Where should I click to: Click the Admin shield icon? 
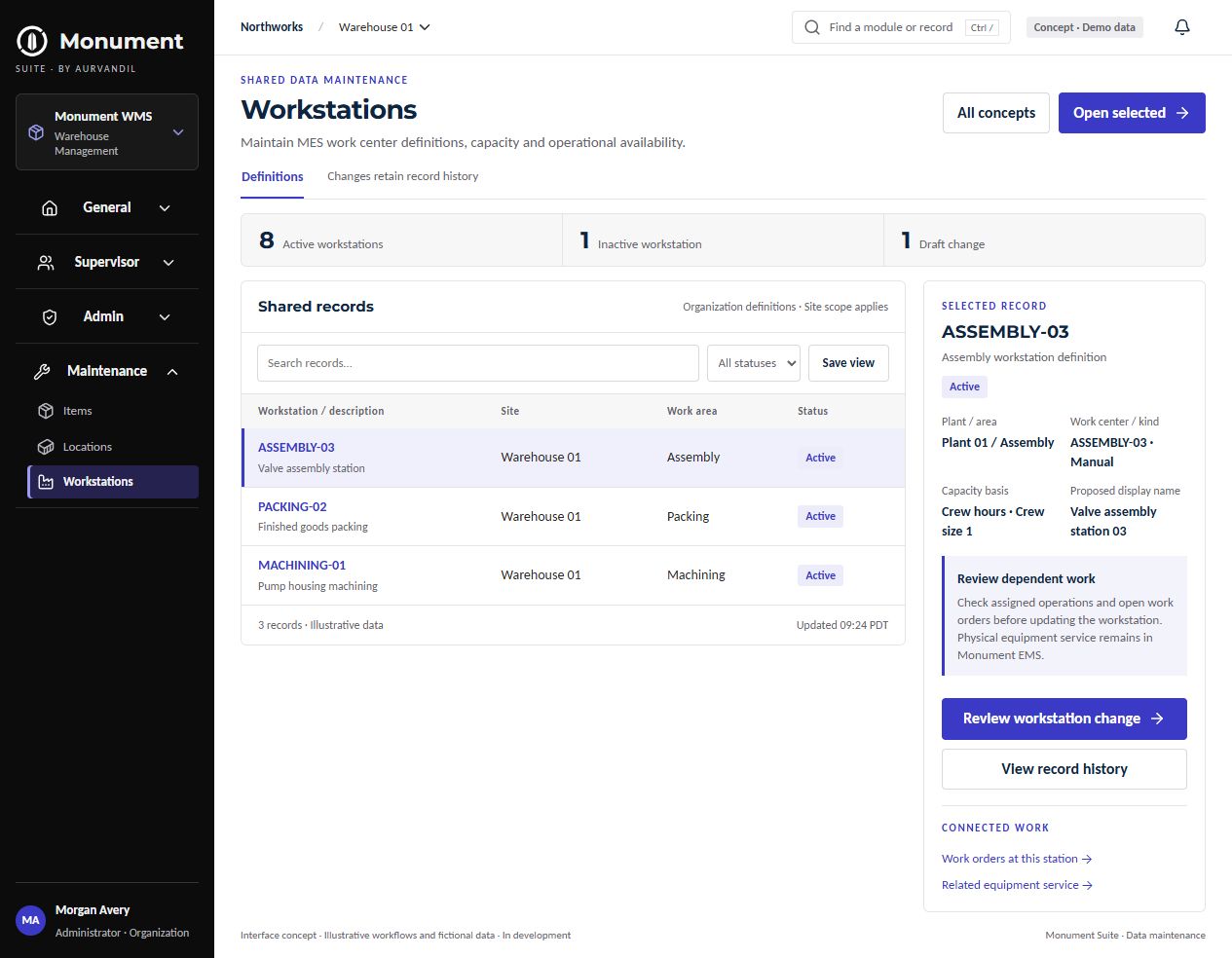click(50, 316)
